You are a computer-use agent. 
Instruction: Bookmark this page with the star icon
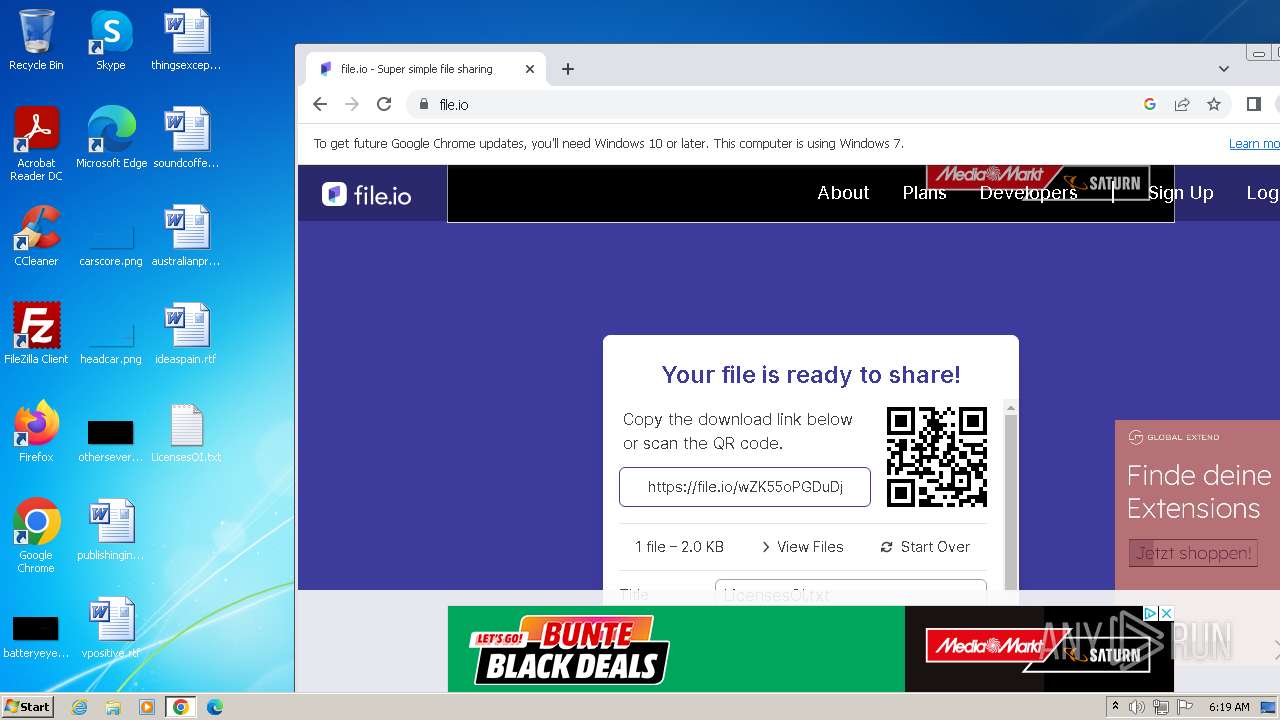pyautogui.click(x=1214, y=104)
